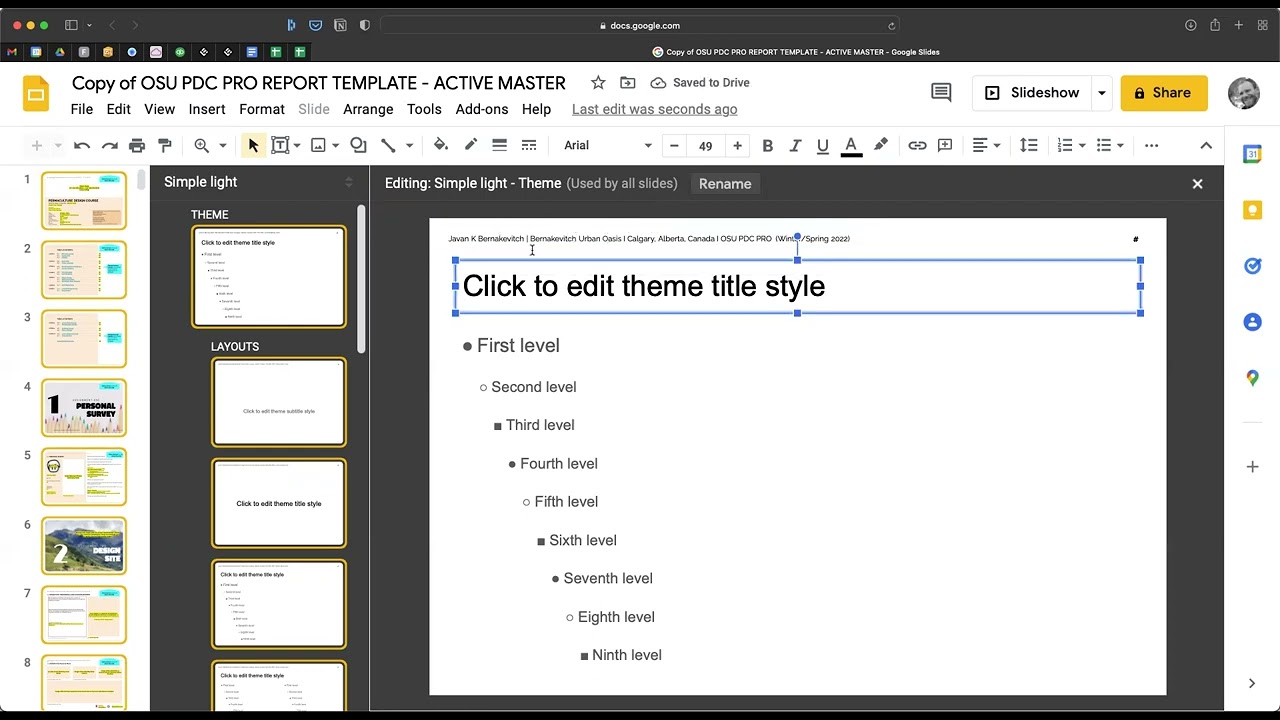Open Last edit was seconds ago link
The height and width of the screenshot is (720, 1280).
tap(654, 109)
